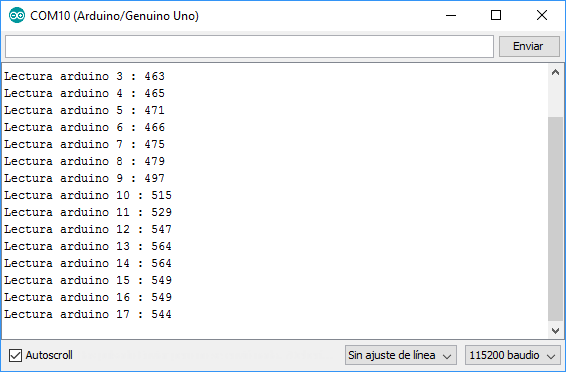This screenshot has height=372, width=566.
Task: Click line 'Lectura arduino 3 : 463'
Action: pos(84,76)
